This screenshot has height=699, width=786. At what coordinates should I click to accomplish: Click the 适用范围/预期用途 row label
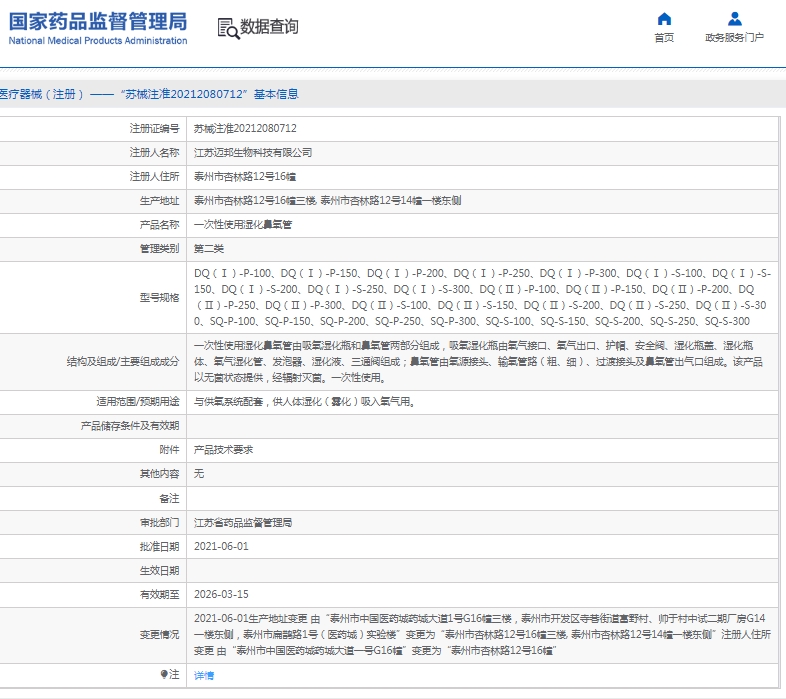tap(138, 402)
